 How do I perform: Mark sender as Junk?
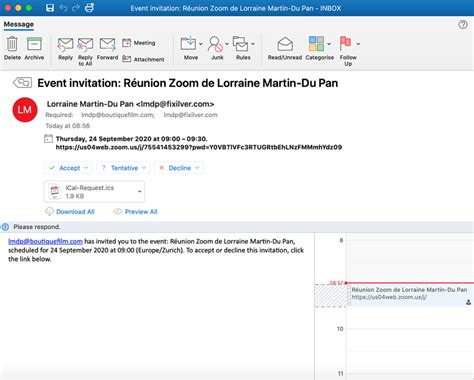pos(215,44)
